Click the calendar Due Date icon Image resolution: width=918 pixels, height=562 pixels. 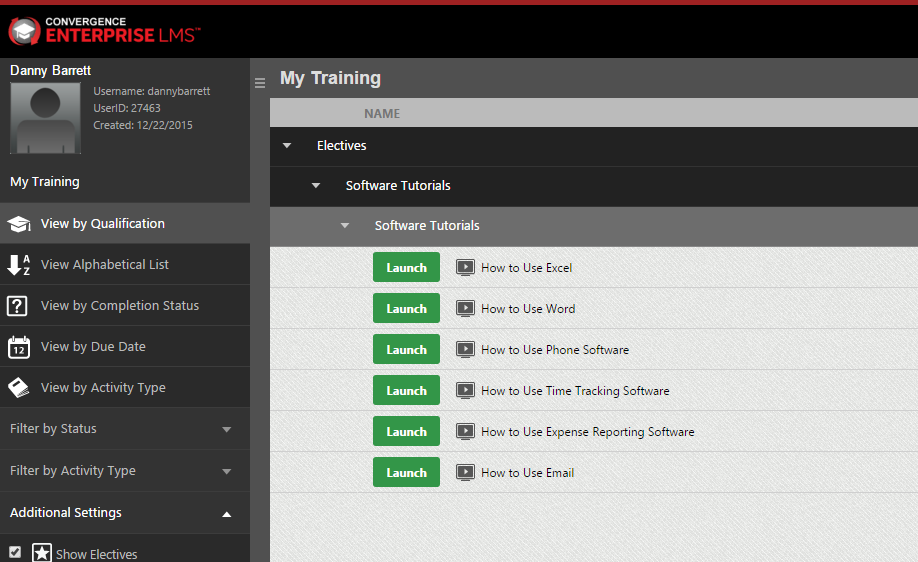tap(19, 347)
